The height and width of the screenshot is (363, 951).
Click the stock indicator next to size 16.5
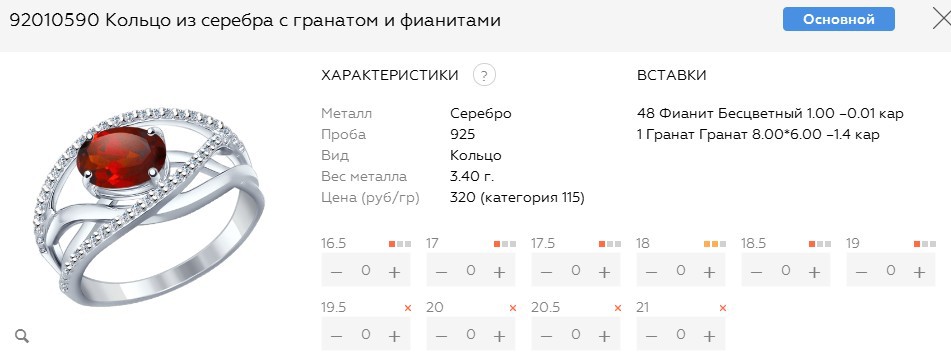click(x=400, y=244)
